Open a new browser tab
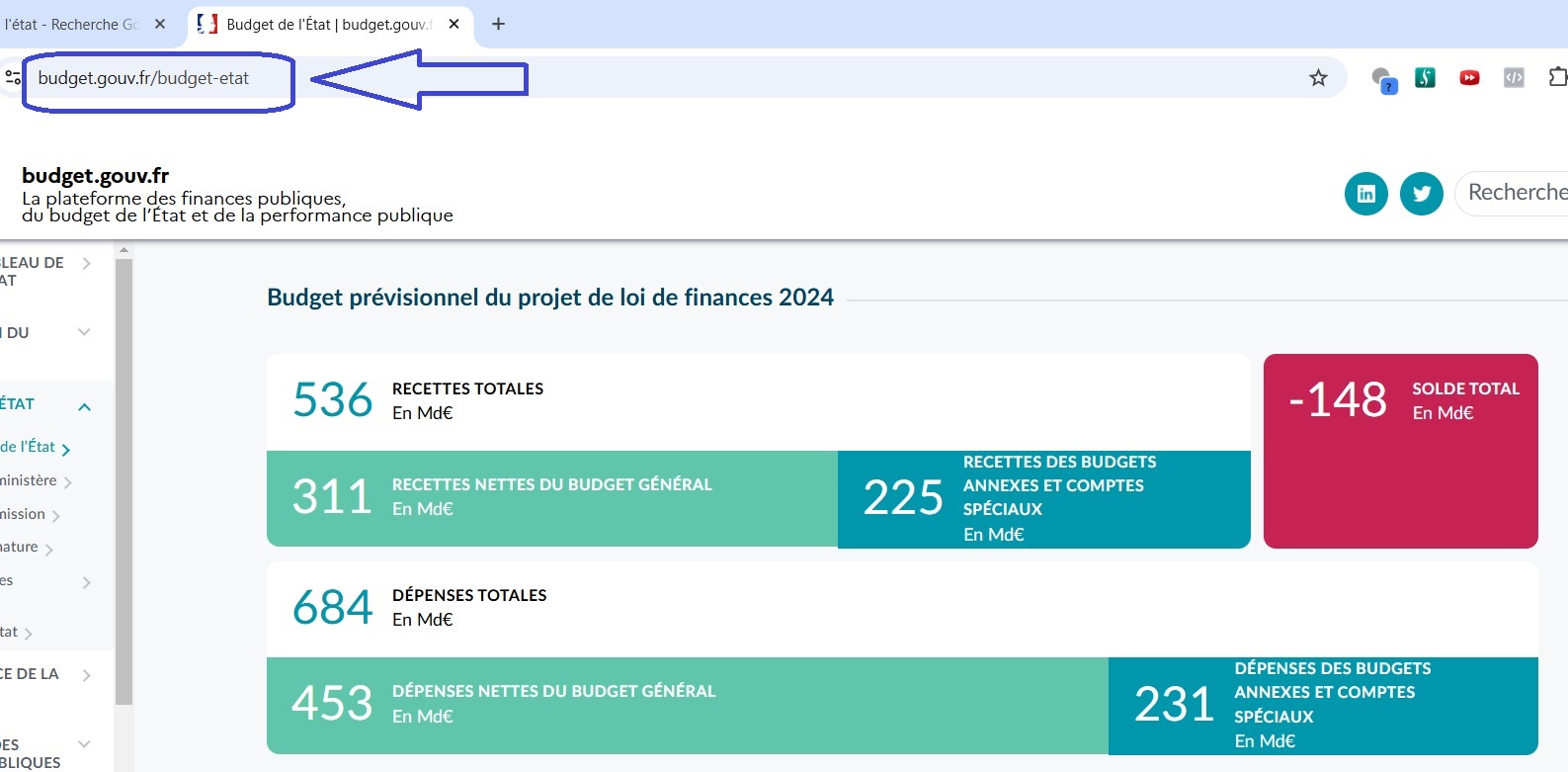 tap(498, 24)
